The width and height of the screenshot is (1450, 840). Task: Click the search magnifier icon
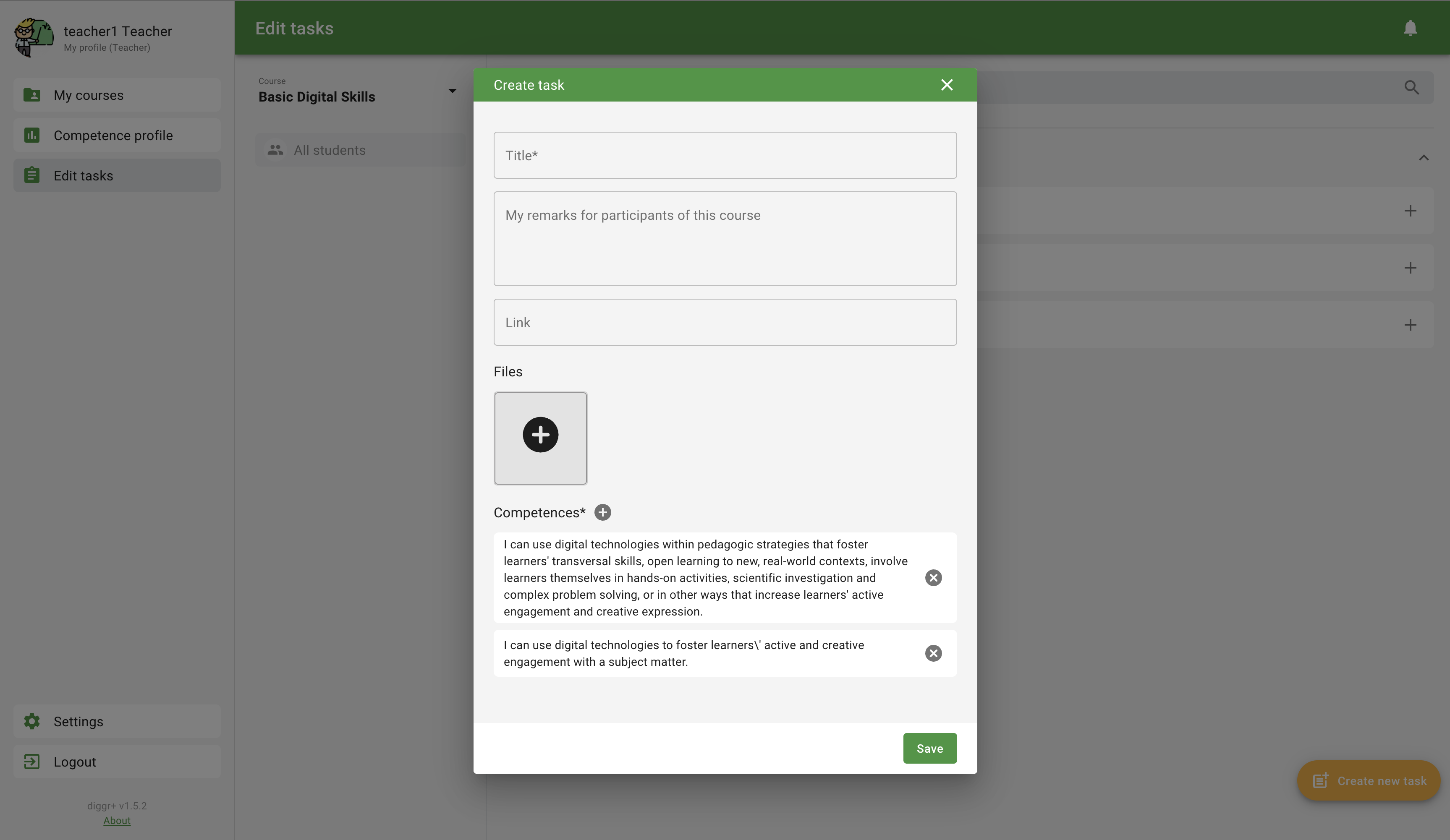(1411, 87)
